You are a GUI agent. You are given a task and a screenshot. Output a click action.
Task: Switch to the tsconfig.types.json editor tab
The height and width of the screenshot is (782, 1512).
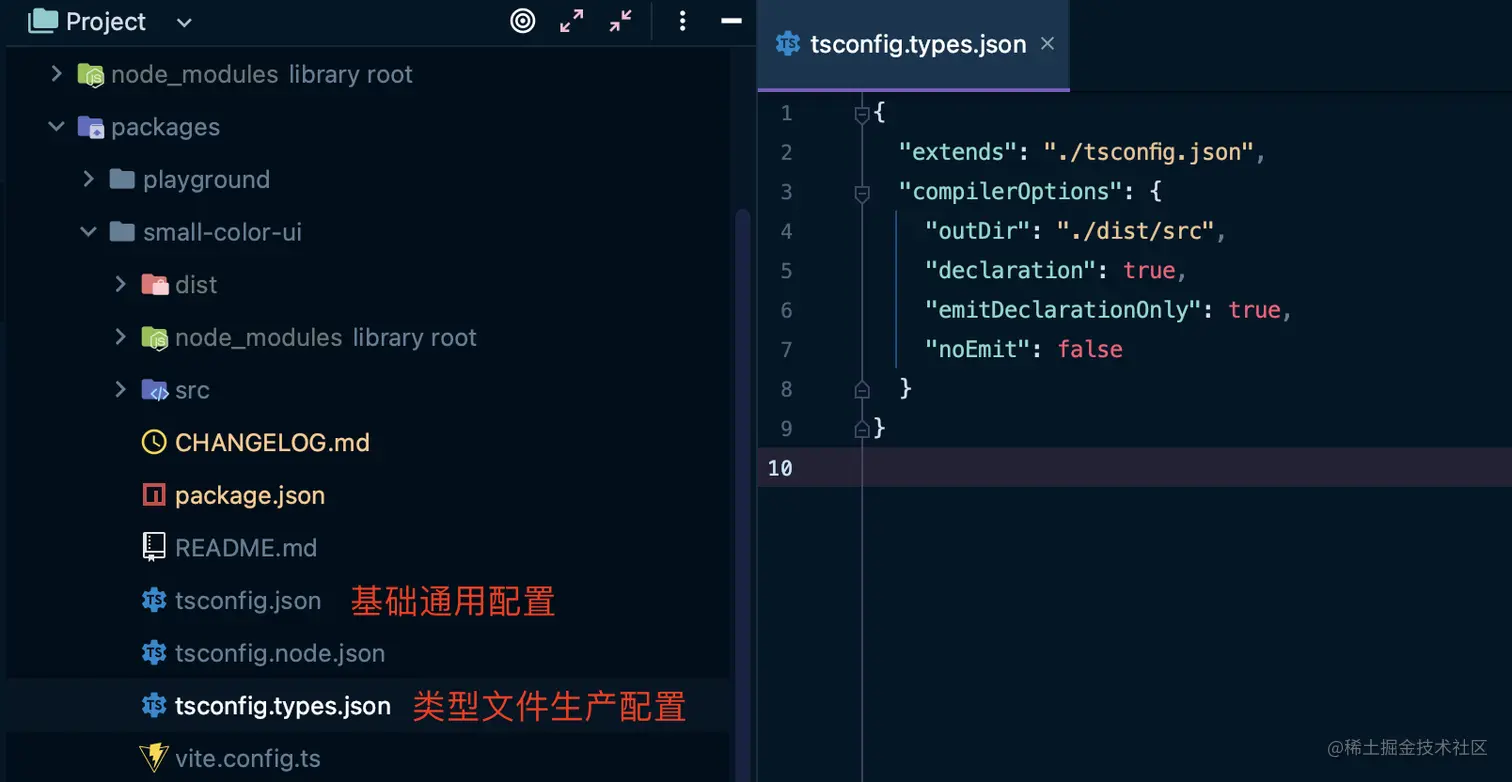(x=913, y=45)
